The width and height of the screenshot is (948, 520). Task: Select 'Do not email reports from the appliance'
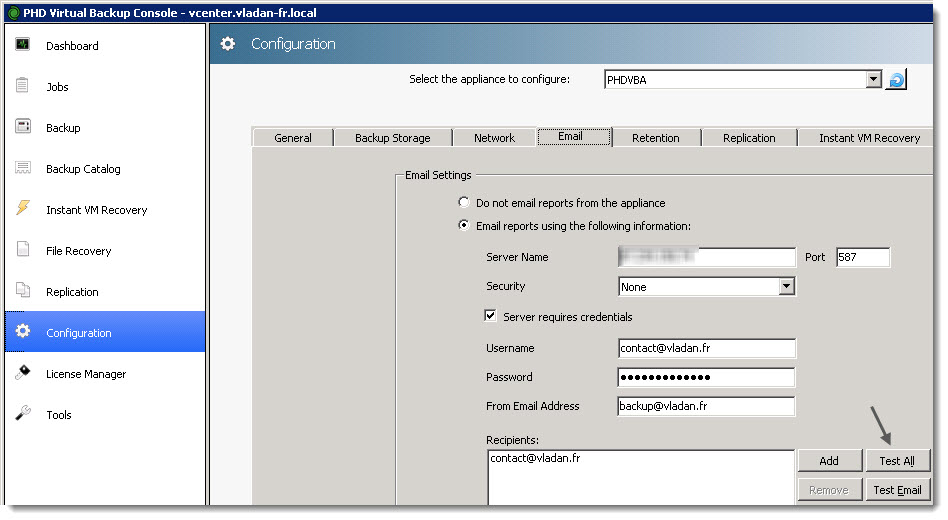464,203
